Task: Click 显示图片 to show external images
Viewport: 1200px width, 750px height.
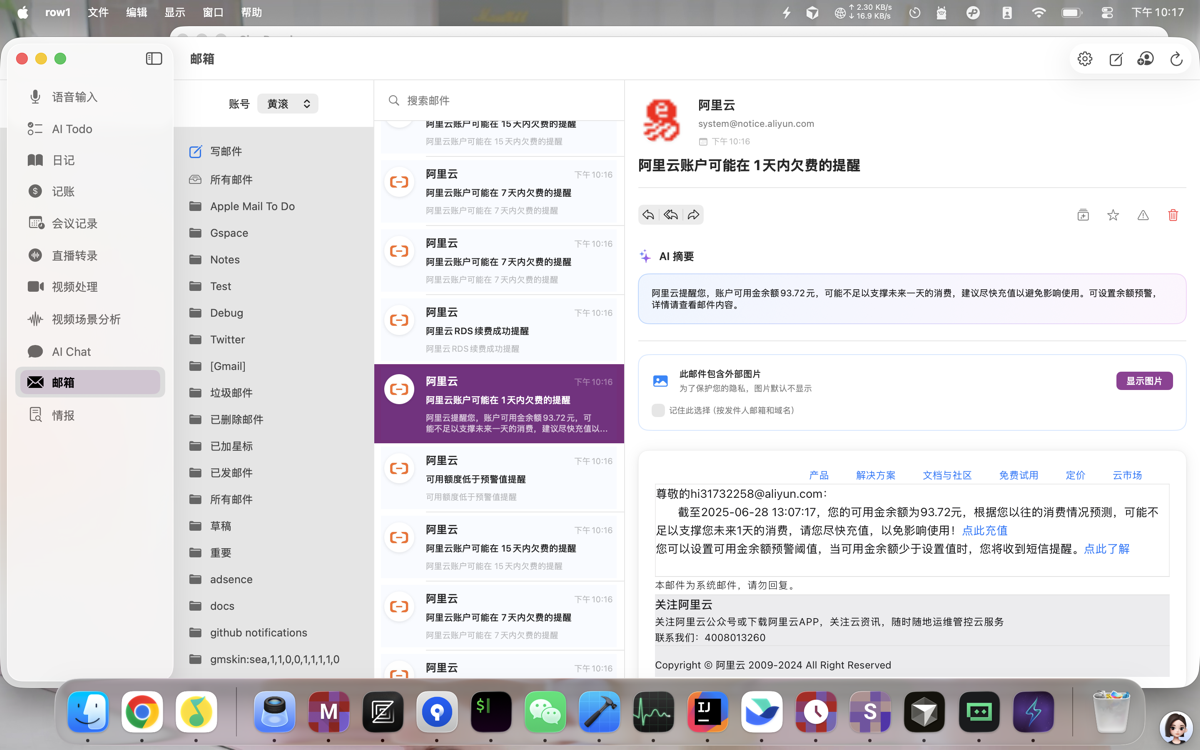Action: point(1143,381)
